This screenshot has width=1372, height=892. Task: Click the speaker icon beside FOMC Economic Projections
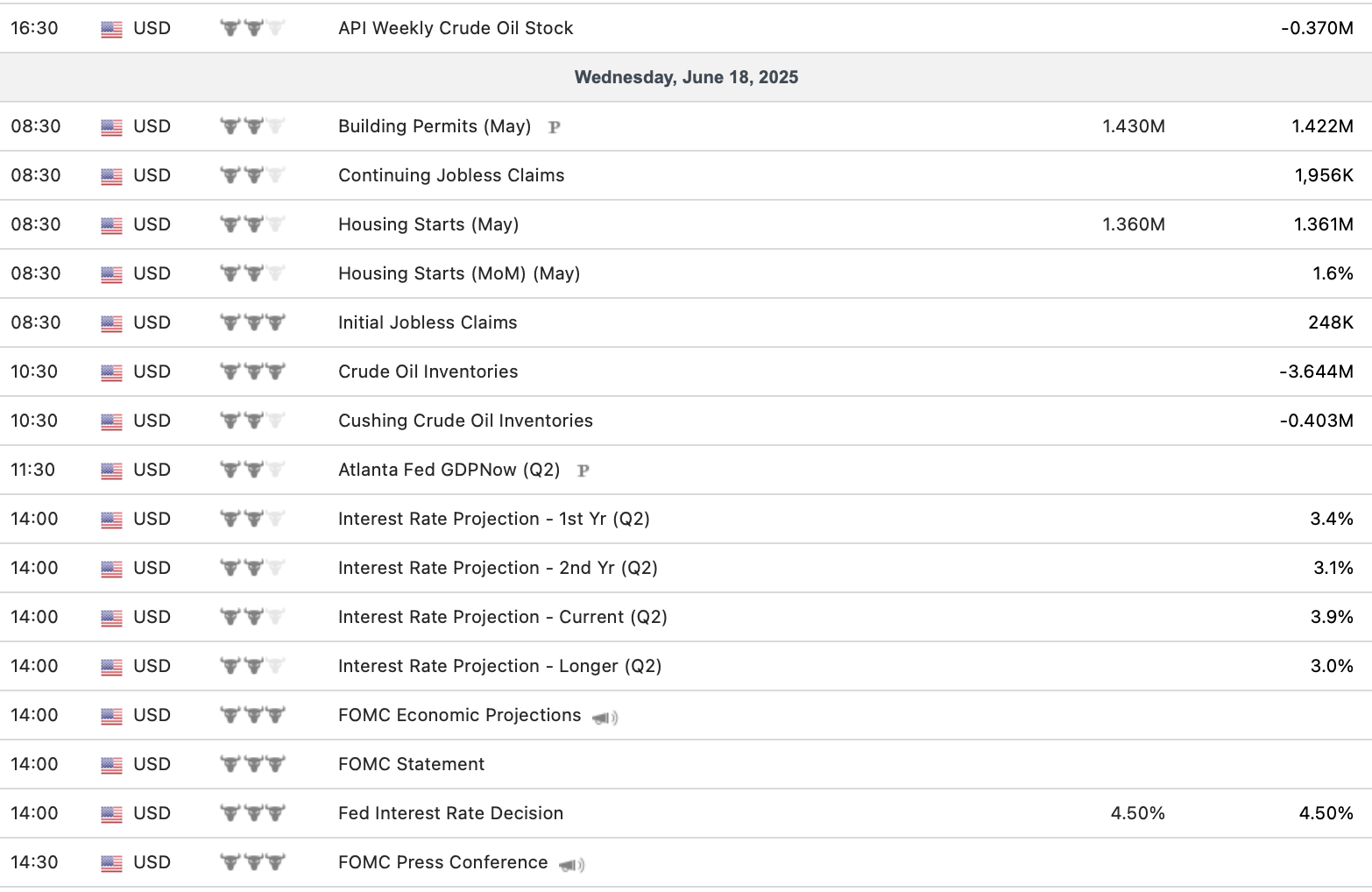point(605,718)
